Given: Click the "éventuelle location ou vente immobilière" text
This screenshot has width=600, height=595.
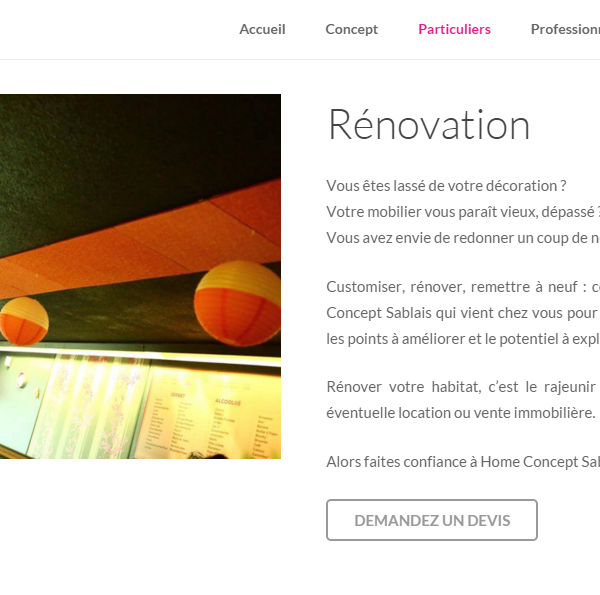Looking at the screenshot, I should click(x=461, y=413).
